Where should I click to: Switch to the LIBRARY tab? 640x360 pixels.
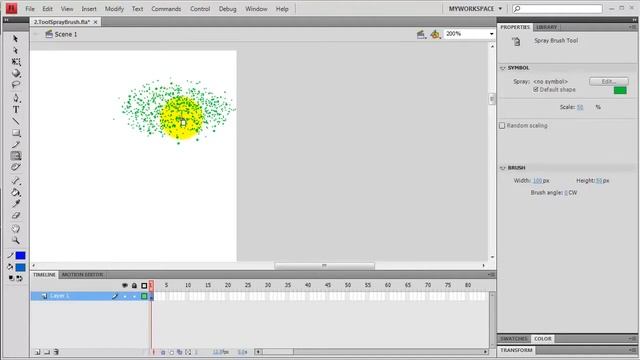[x=547, y=27]
